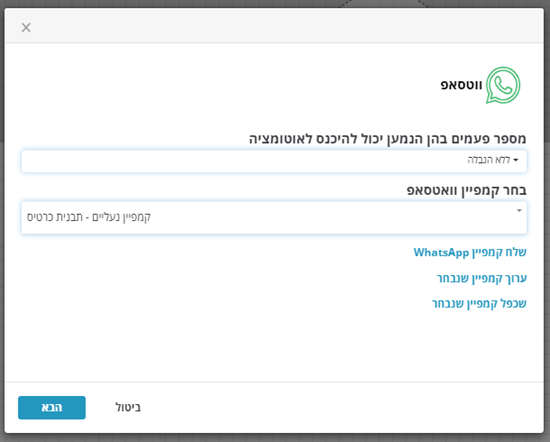This screenshot has height=442, width=550.
Task: Proceed with the blue הבא button
Action: (x=52, y=408)
